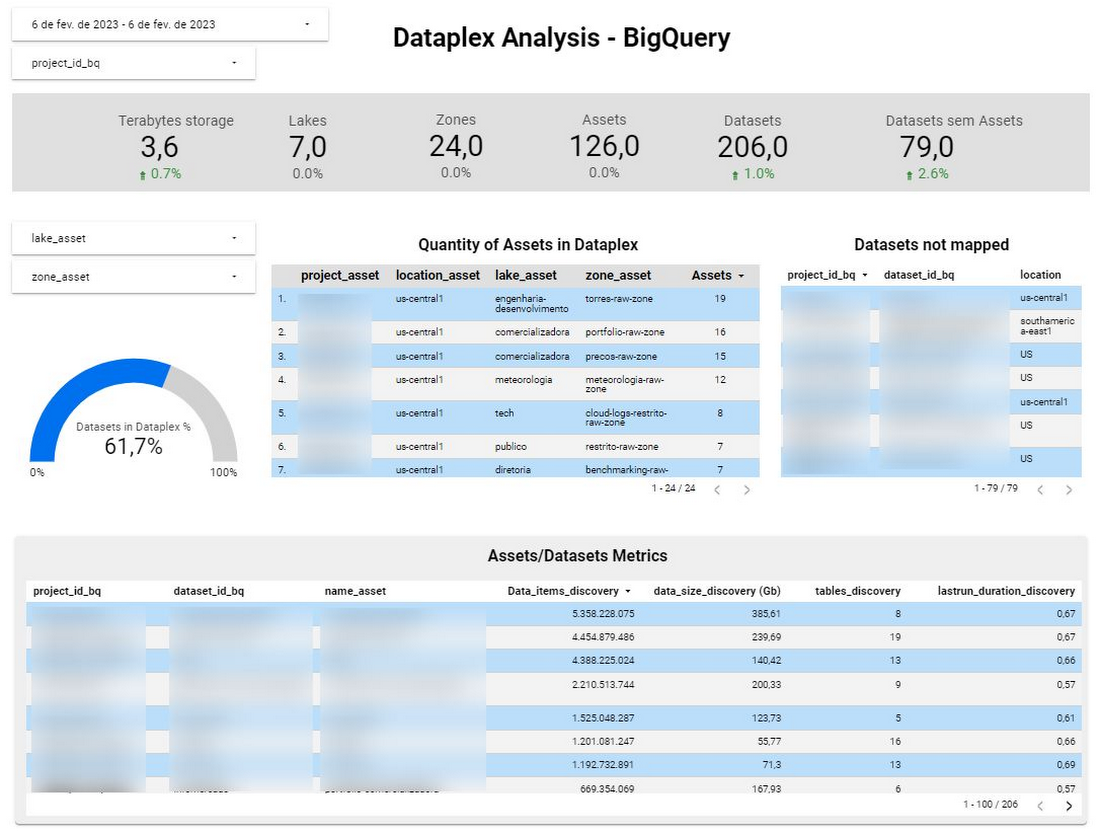1100x836 pixels.
Task: Open the project_id_bq filter dropdown
Action: pyautogui.click(x=133, y=63)
